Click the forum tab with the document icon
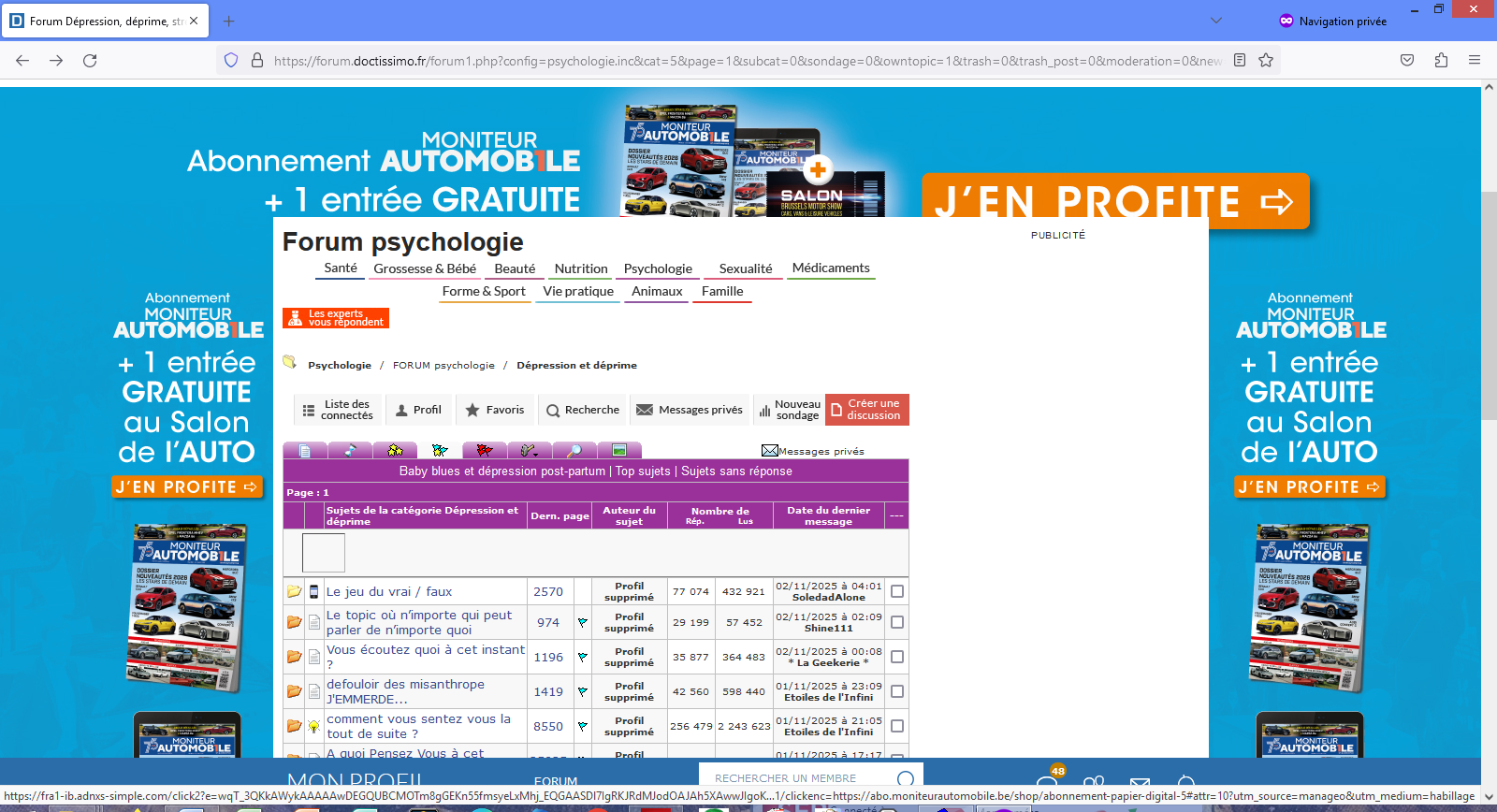This screenshot has height=812, width=1497. coord(305,450)
